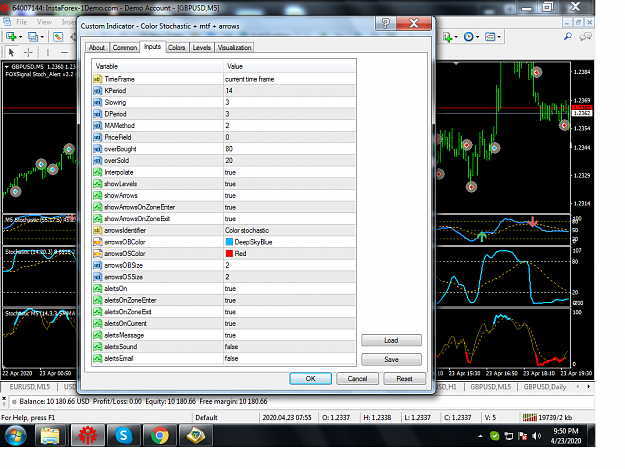Click the Save button

(x=391, y=359)
